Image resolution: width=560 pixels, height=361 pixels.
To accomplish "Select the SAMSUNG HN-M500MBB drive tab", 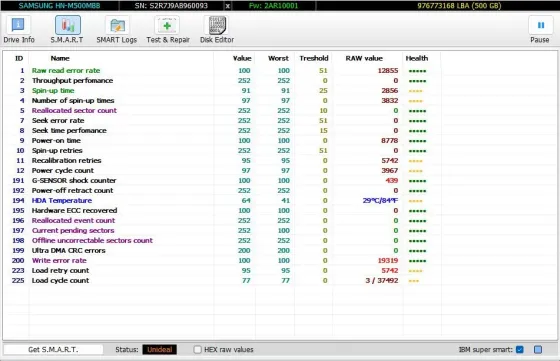I will (59, 6).
